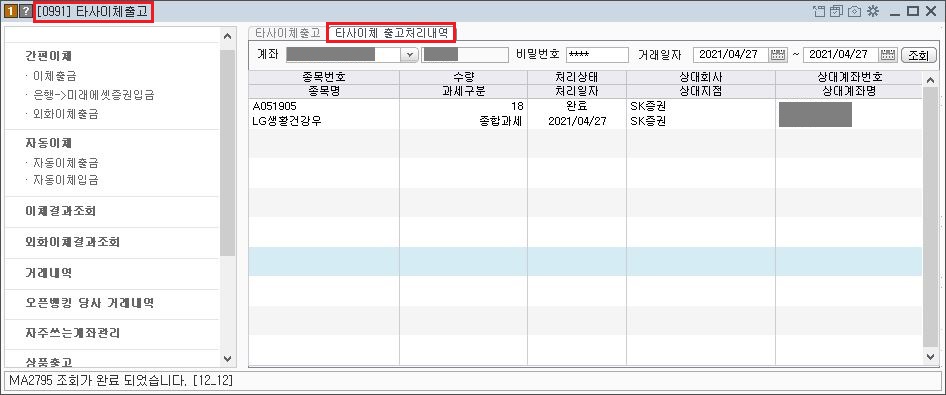
Task: Click sidebar scrollbar up arrow
Action: (227, 36)
